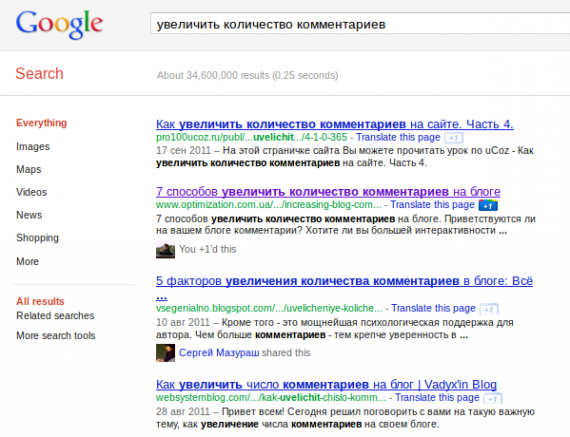Screen dimensions: 570x437
Task: Click Сергей Мазураш avatar thumbnail
Action: click(x=165, y=353)
